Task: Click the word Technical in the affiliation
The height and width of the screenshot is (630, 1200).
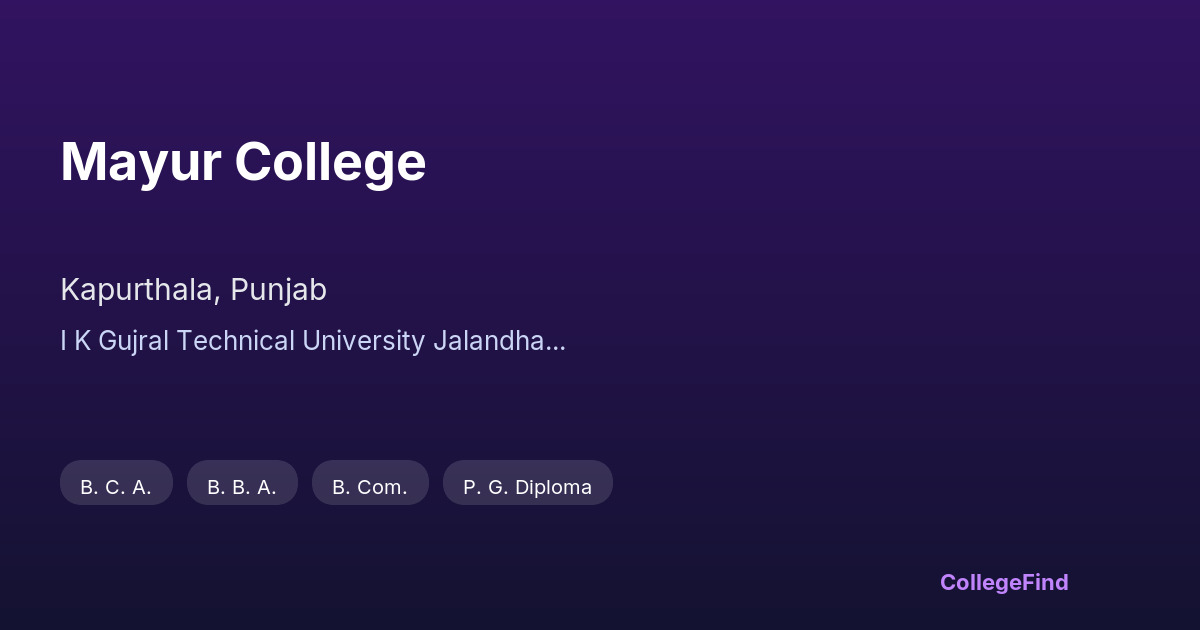Action: [235, 341]
